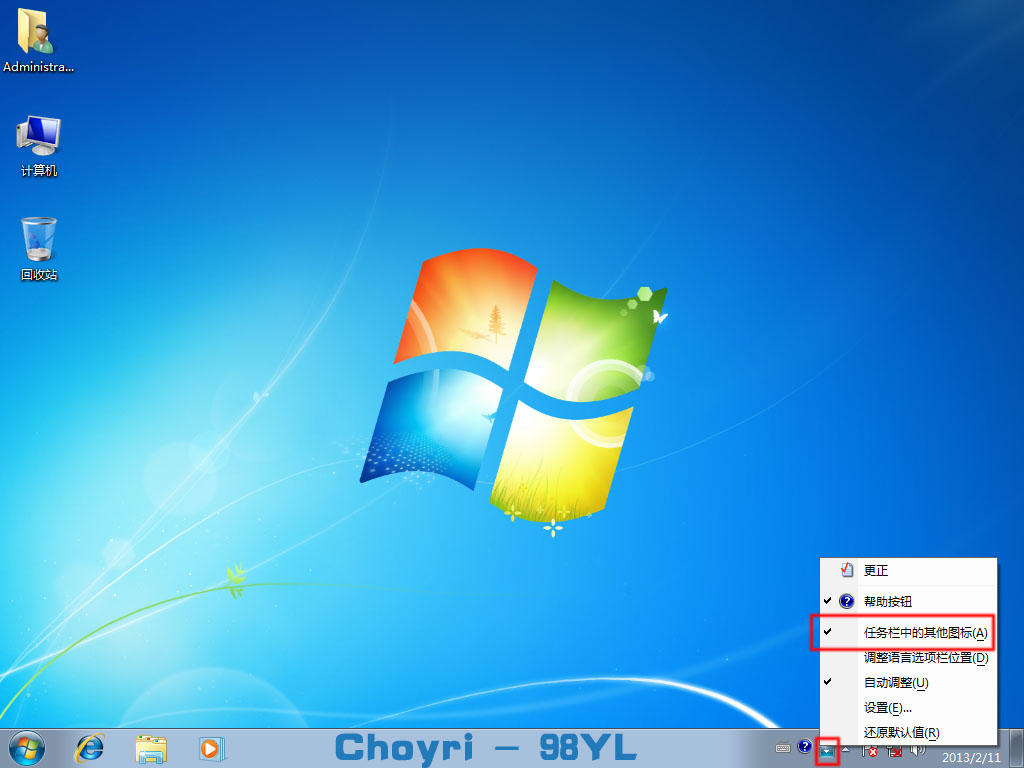
Task: Toggle 任务栏中的其他图标(A) option
Action: tap(908, 632)
